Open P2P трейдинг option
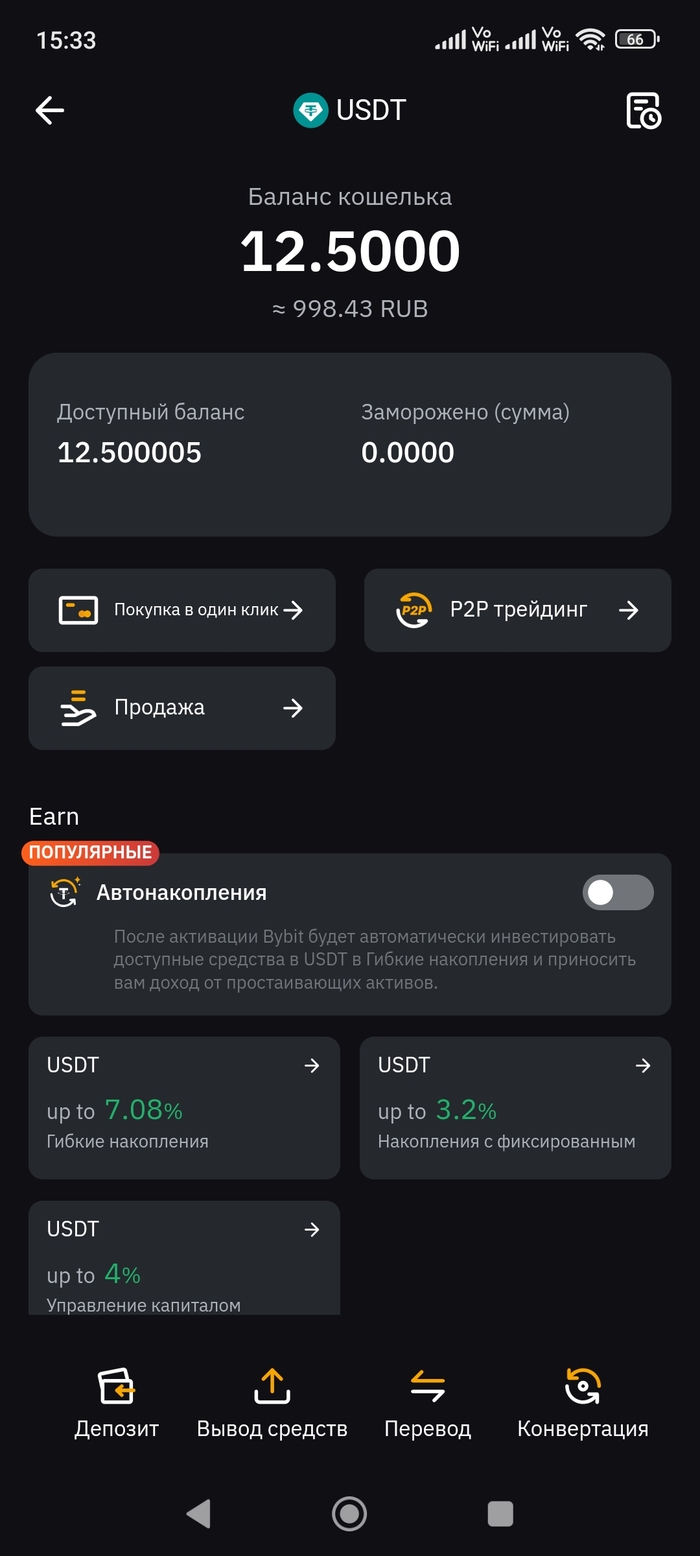The image size is (700, 1556). tap(518, 610)
